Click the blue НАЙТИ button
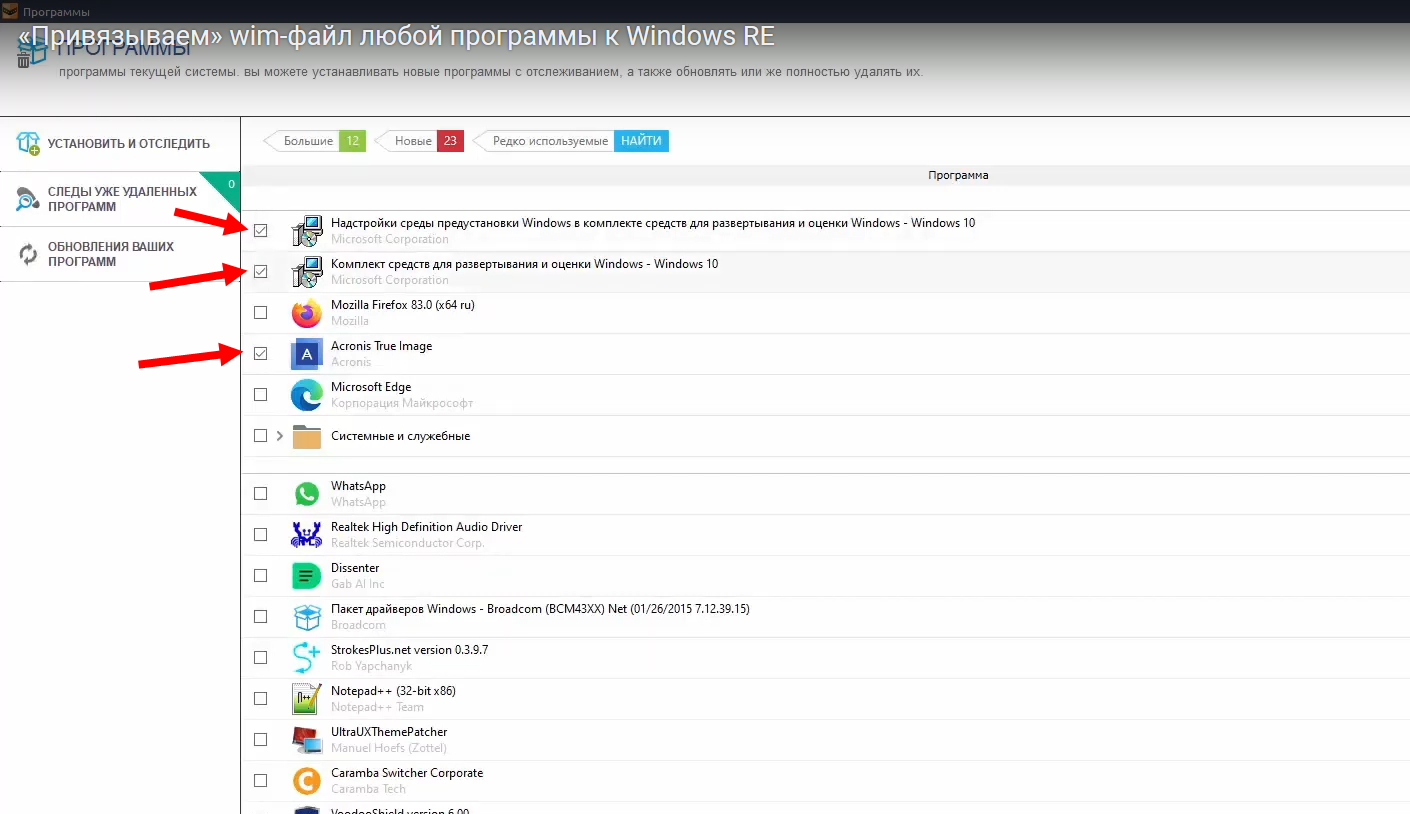Image resolution: width=1410 pixels, height=814 pixels. (x=641, y=141)
